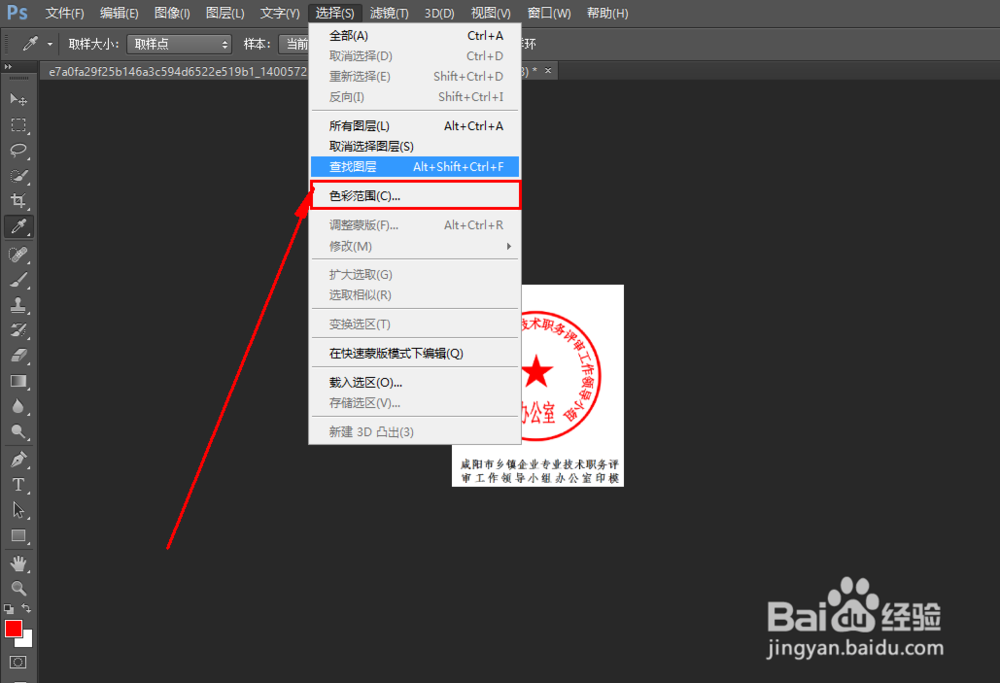The height and width of the screenshot is (683, 1000).
Task: Select the Horizontal Type tool
Action: [18, 485]
